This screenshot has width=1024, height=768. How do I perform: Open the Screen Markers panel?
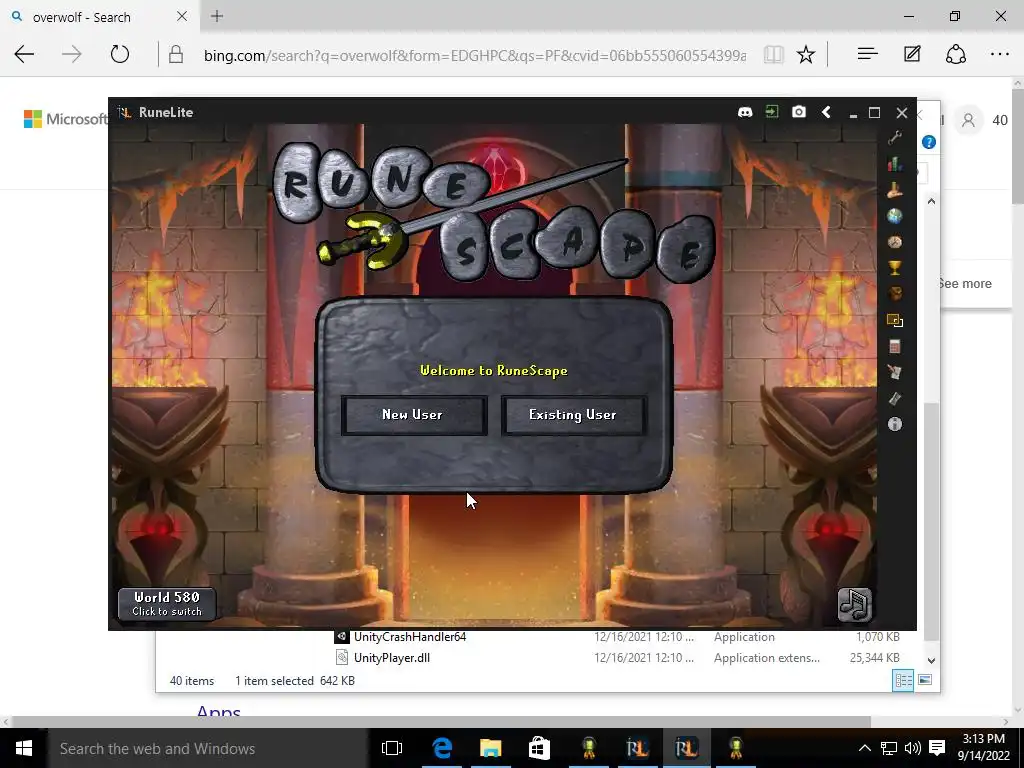coord(895,320)
